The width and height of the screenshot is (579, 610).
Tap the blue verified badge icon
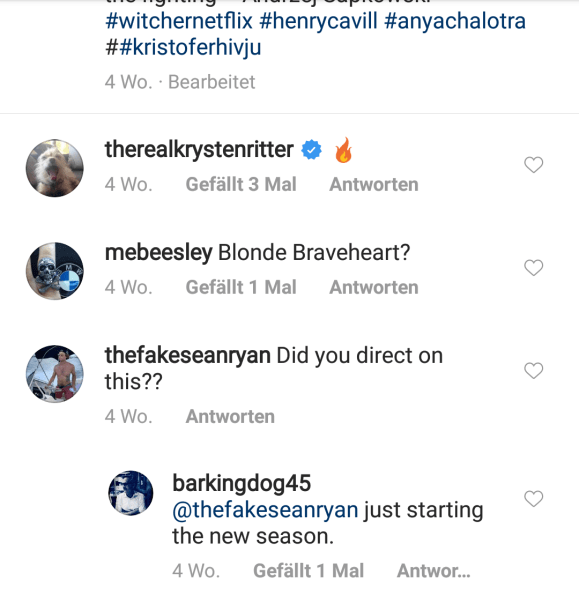coord(311,150)
